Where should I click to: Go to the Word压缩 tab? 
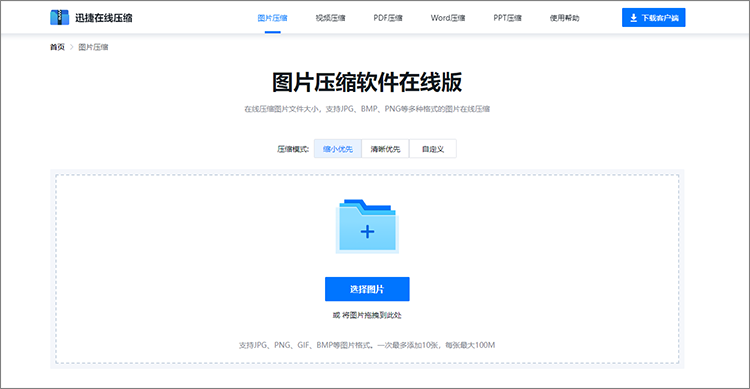click(x=448, y=18)
